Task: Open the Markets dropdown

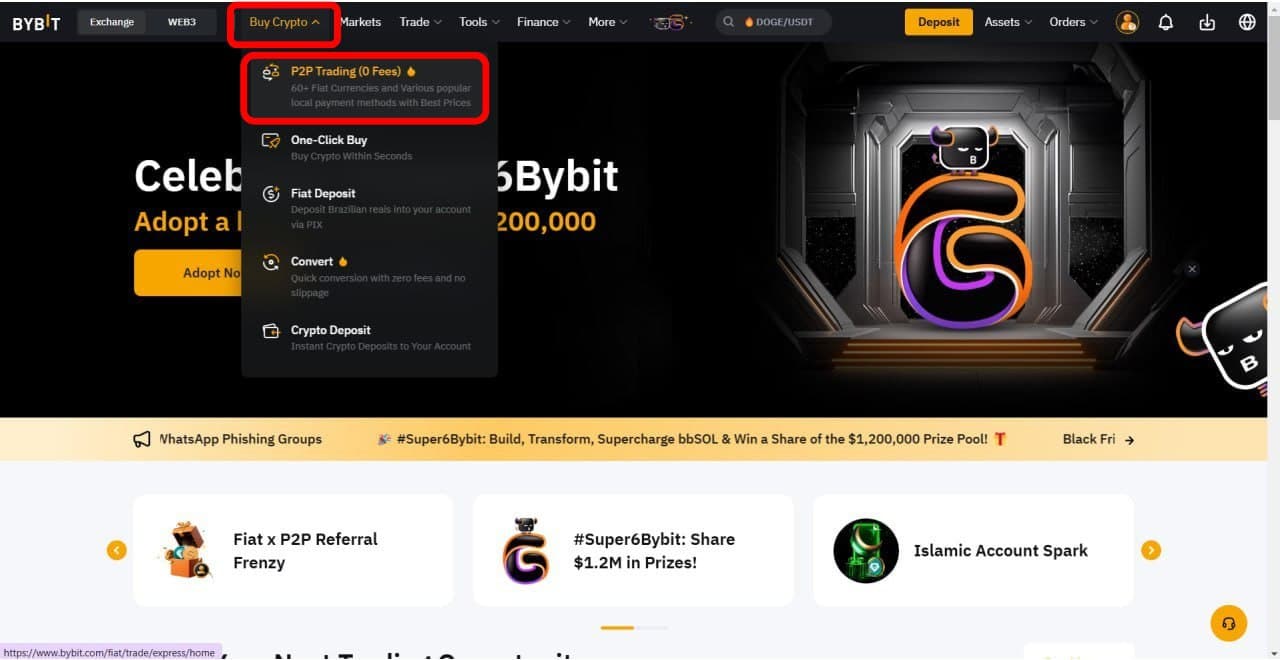Action: coord(359,21)
